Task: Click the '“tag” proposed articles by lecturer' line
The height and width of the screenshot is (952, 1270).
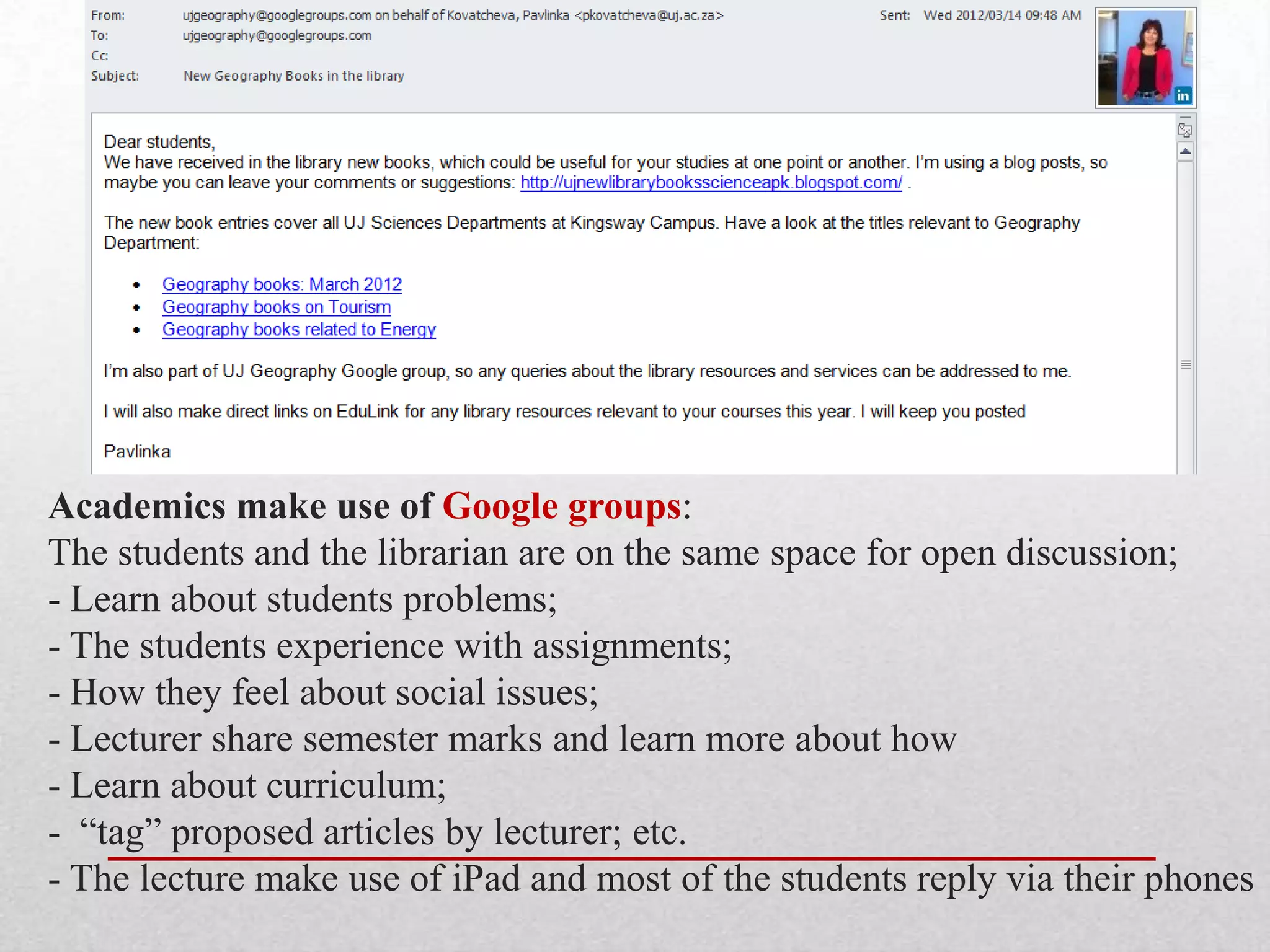Action: [368, 832]
